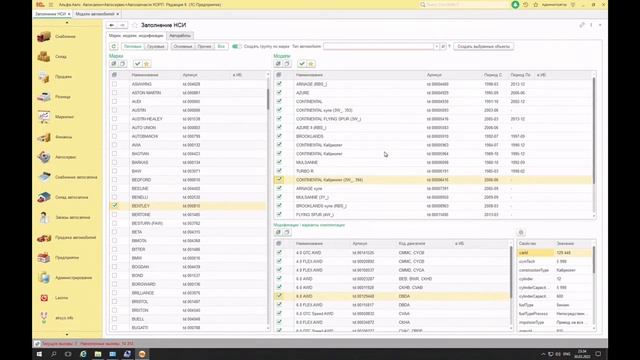Open the Розница section icon
This screenshot has width=640, height=360.
click(x=44, y=97)
